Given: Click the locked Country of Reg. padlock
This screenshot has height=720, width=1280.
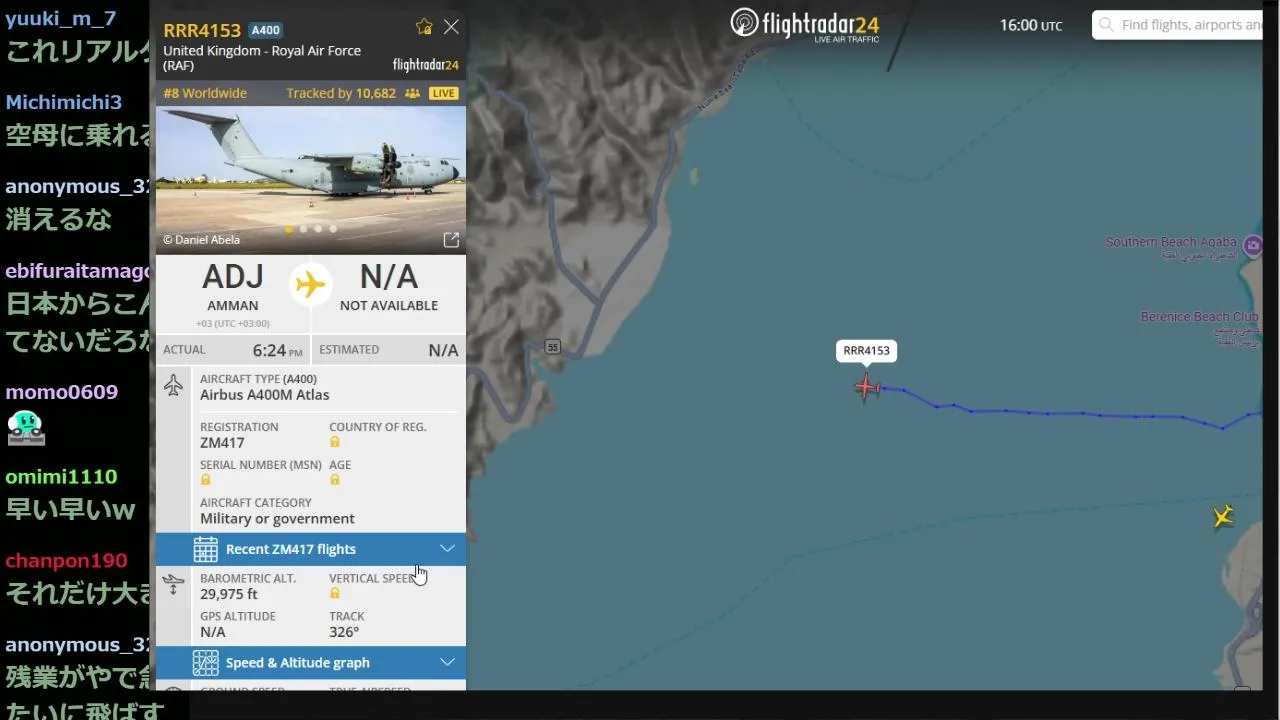Looking at the screenshot, I should [335, 442].
